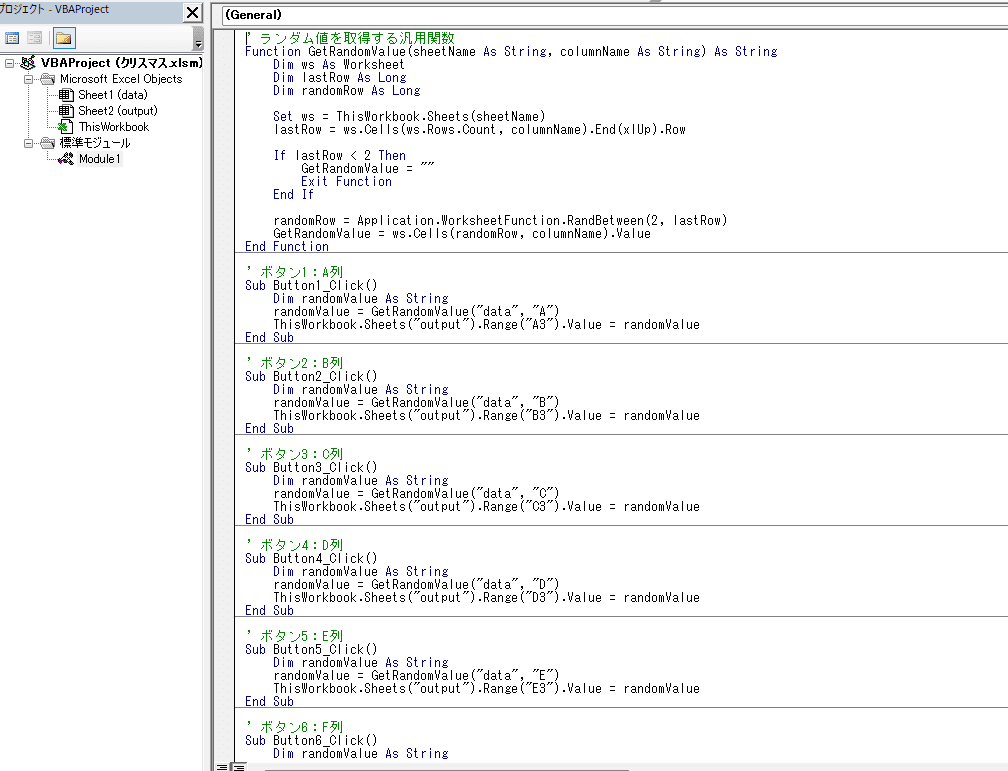This screenshot has width=1008, height=771.
Task: Click the View Code icon in project toolbar
Action: (x=12, y=39)
